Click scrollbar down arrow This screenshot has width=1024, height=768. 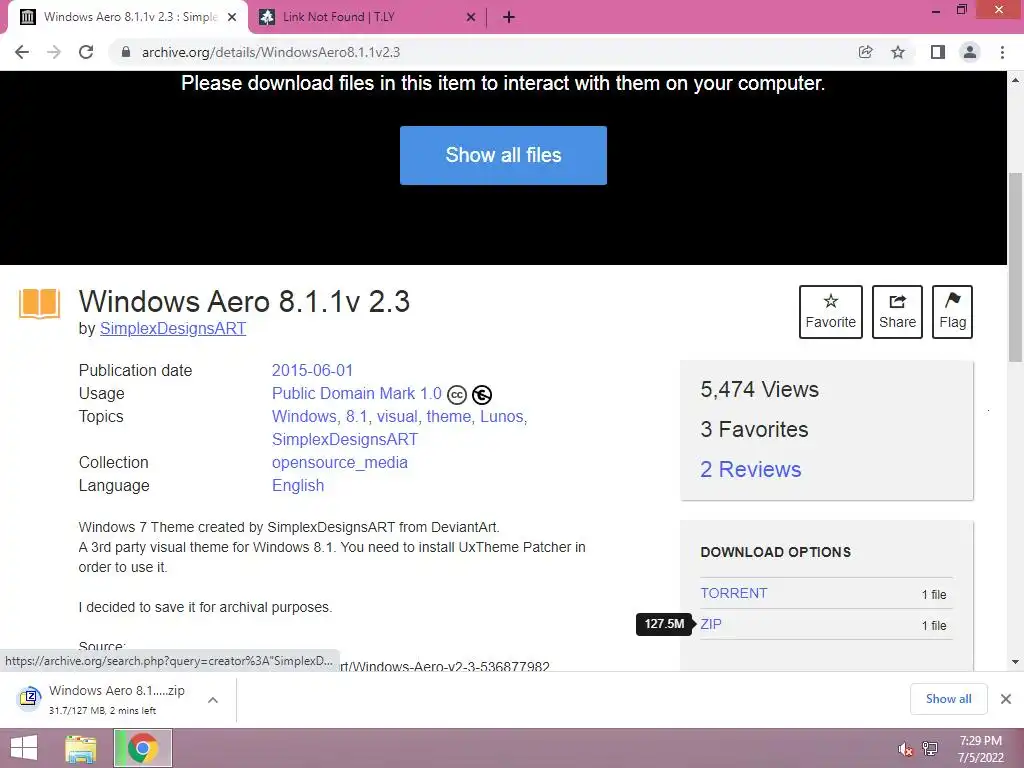(x=1015, y=662)
